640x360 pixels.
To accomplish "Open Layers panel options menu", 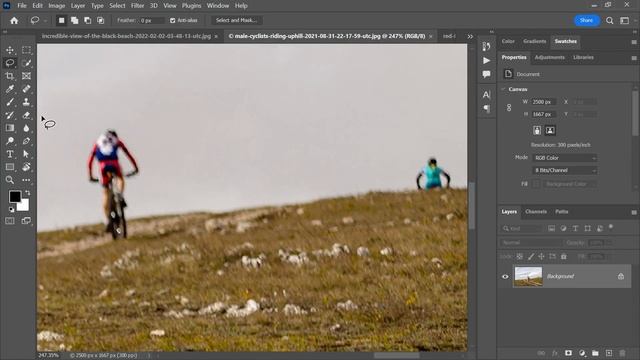I will (x=634, y=212).
